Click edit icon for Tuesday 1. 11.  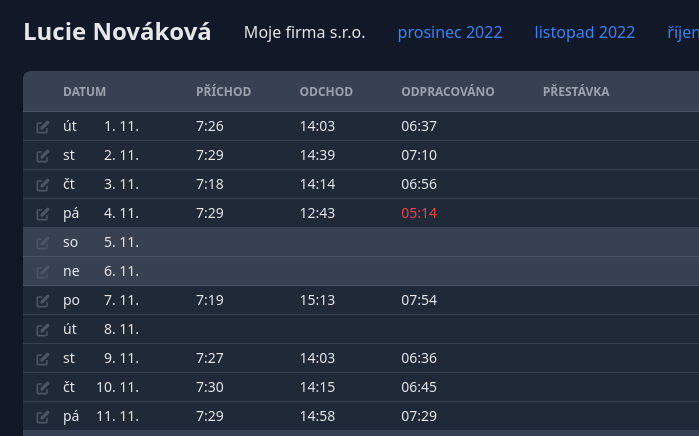(x=42, y=127)
